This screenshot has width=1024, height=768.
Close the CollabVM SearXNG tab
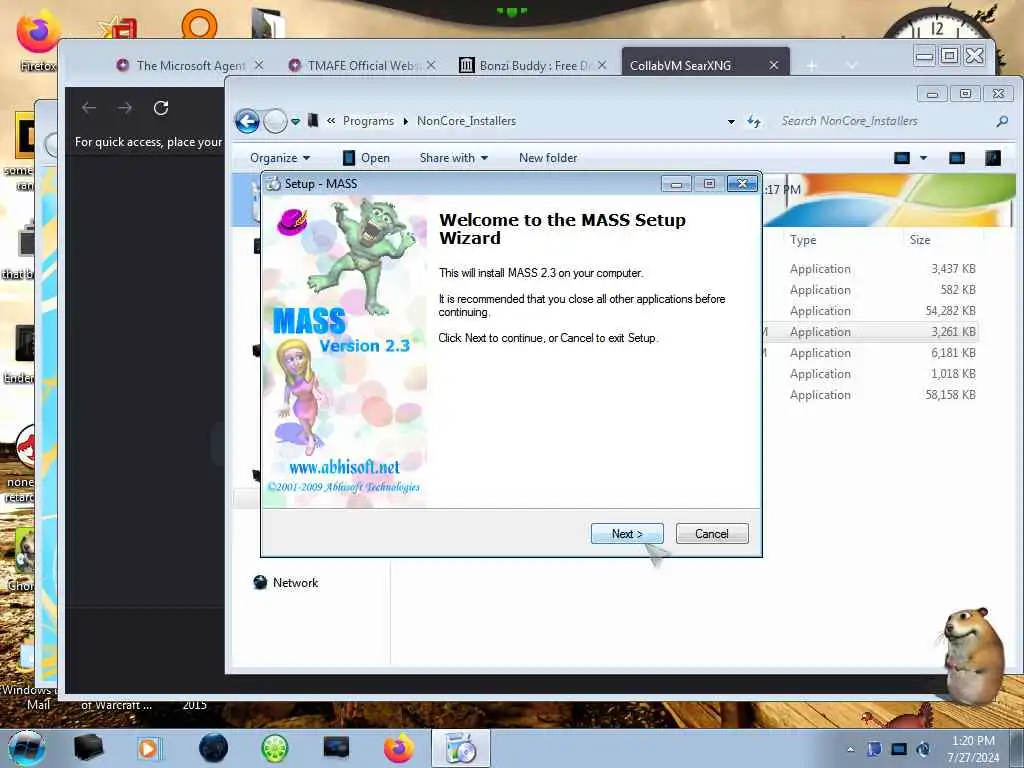pos(774,65)
